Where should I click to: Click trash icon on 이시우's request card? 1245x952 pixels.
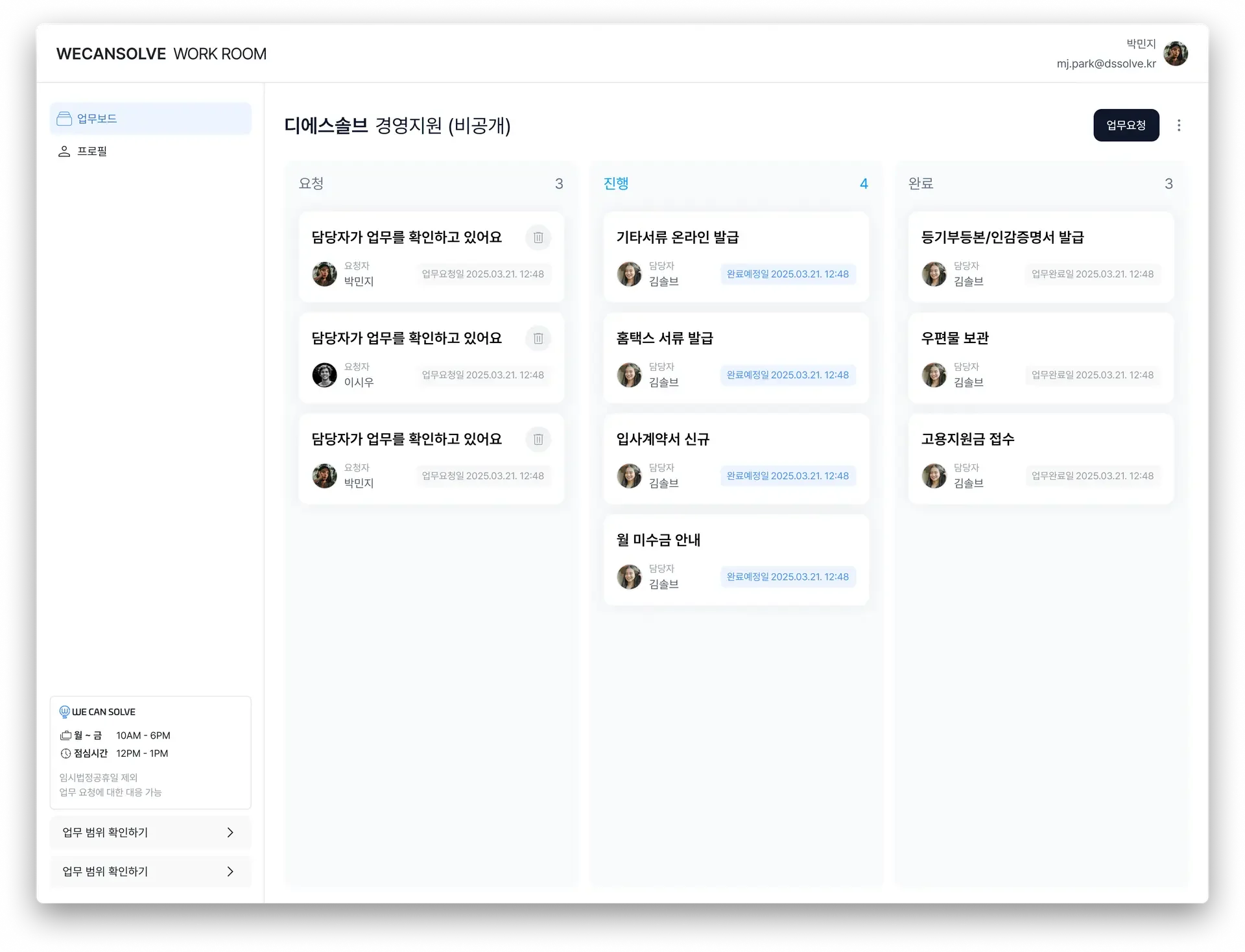538,339
